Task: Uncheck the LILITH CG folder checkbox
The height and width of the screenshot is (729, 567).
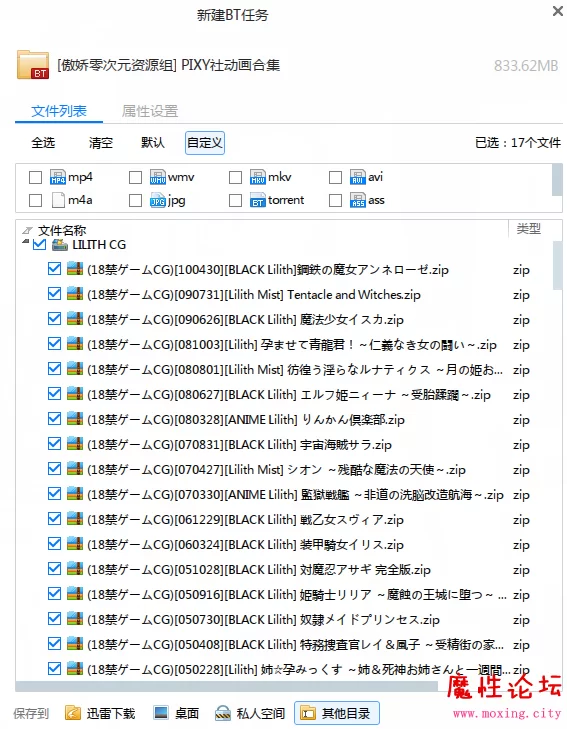Action: click(40, 245)
